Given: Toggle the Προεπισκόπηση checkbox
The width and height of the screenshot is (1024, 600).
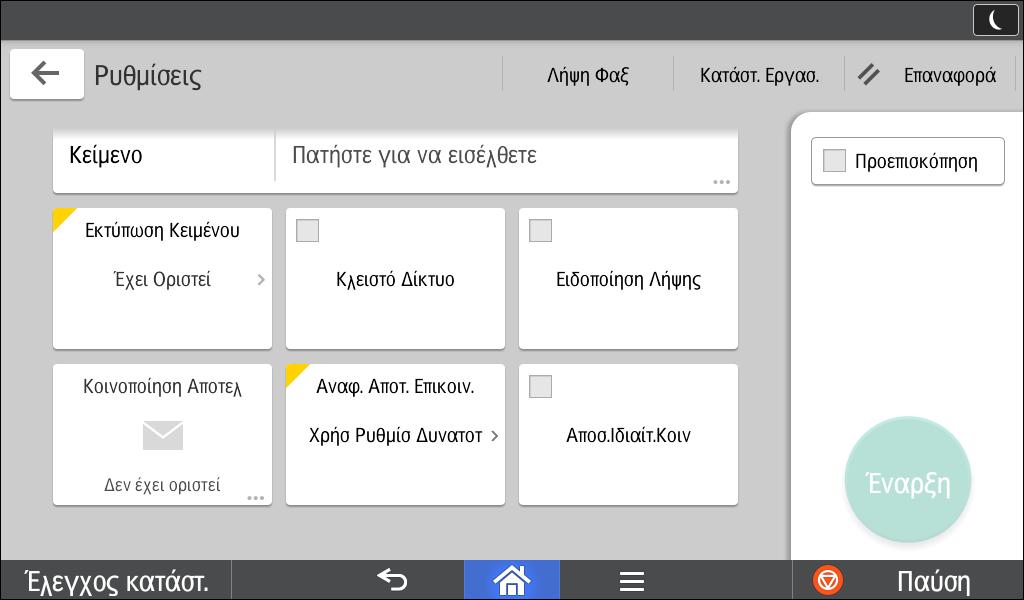Looking at the screenshot, I should tap(835, 161).
